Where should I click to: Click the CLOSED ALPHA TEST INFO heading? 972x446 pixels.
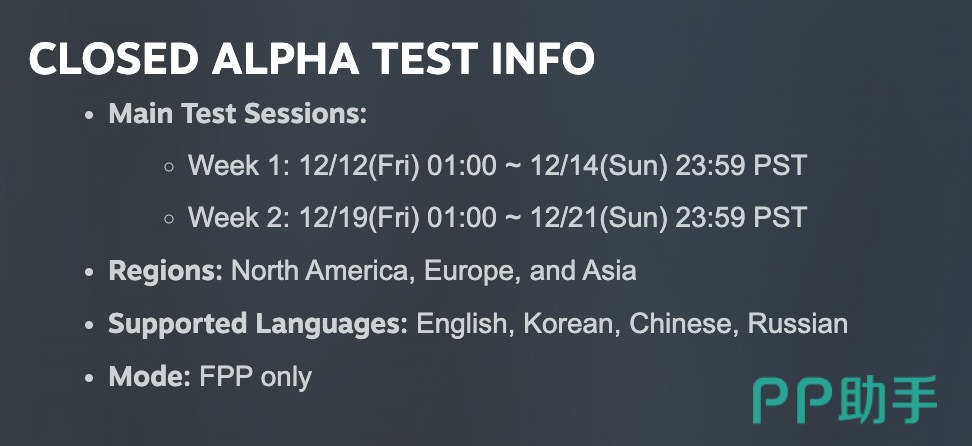311,59
